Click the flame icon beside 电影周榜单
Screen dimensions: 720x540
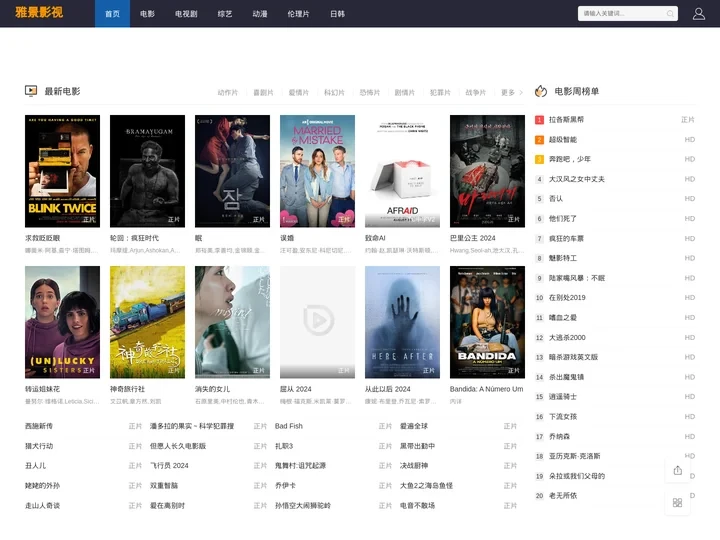pos(541,91)
